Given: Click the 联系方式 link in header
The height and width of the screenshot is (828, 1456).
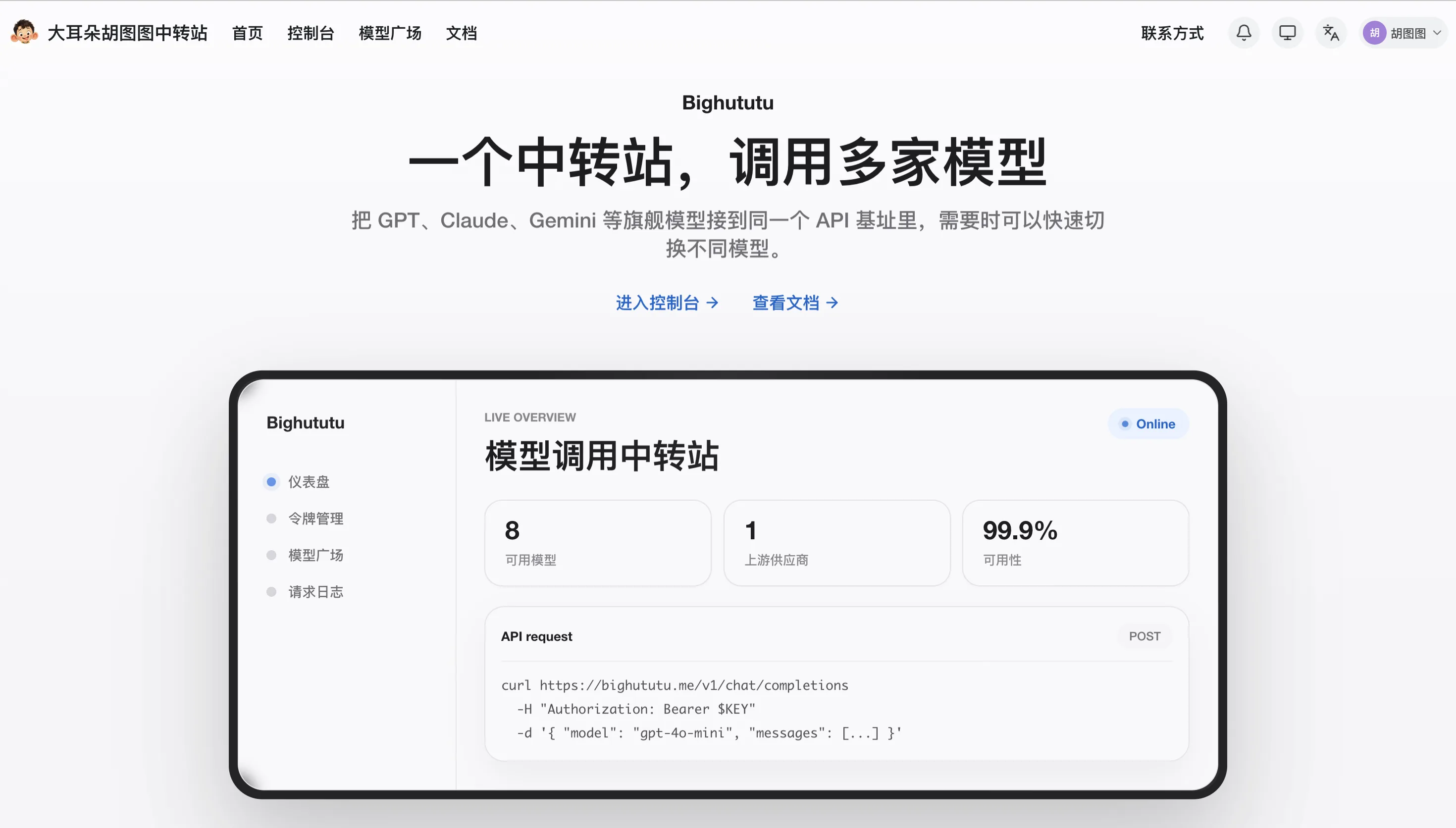Looking at the screenshot, I should pyautogui.click(x=1172, y=33).
